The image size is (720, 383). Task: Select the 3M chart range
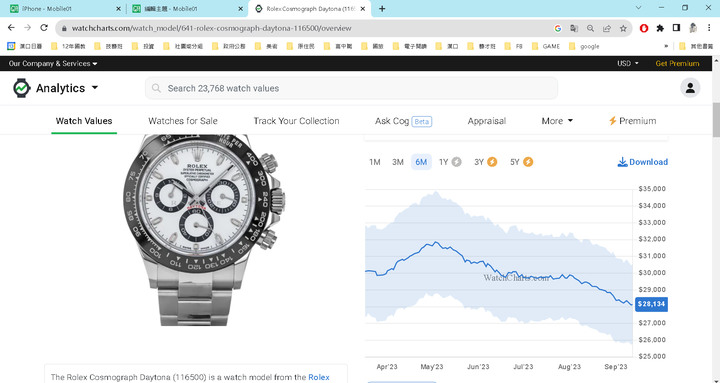click(x=398, y=162)
